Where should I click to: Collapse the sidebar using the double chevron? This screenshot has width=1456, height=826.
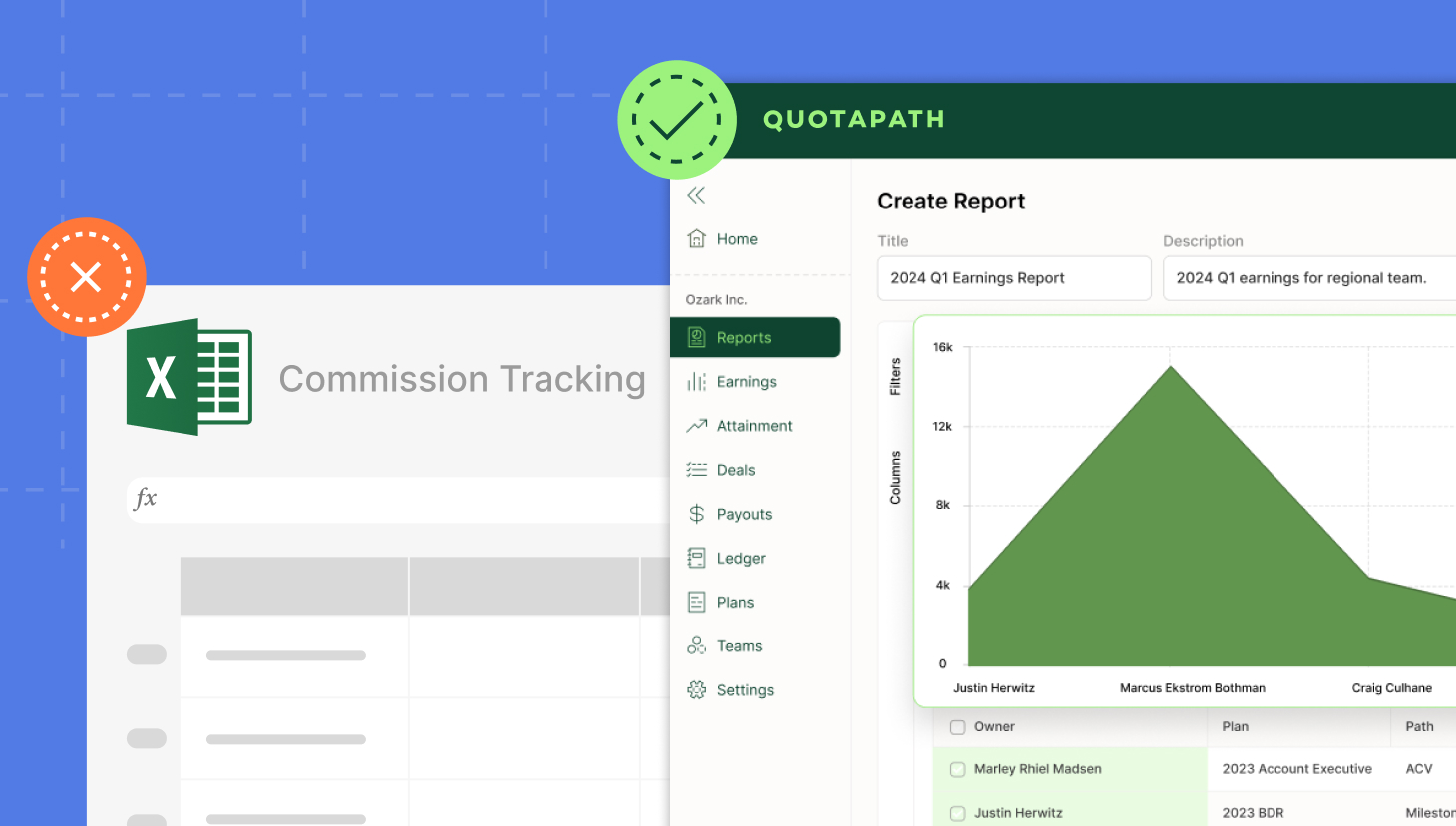696,195
